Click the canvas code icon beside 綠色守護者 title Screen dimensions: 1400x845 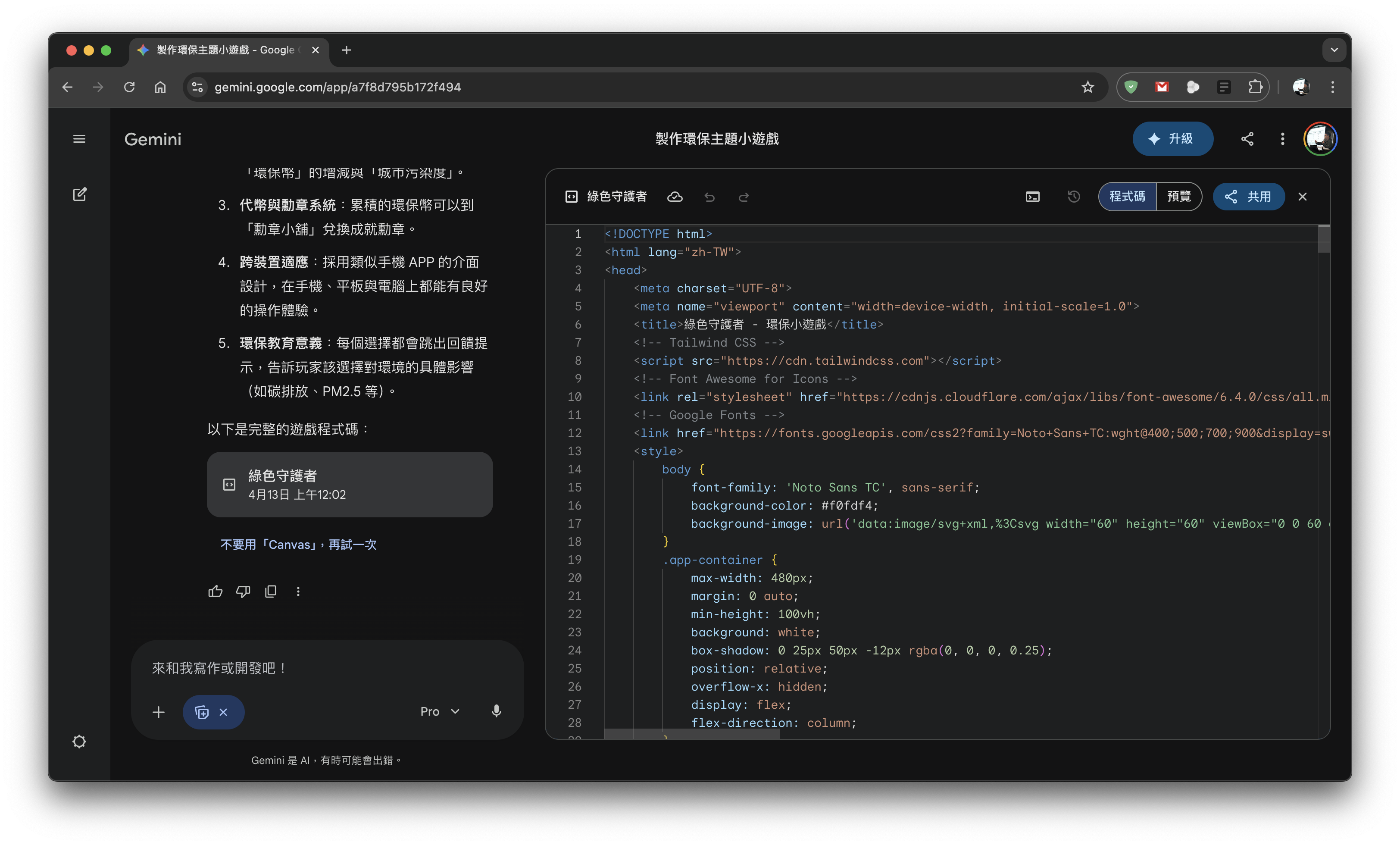pyautogui.click(x=571, y=197)
